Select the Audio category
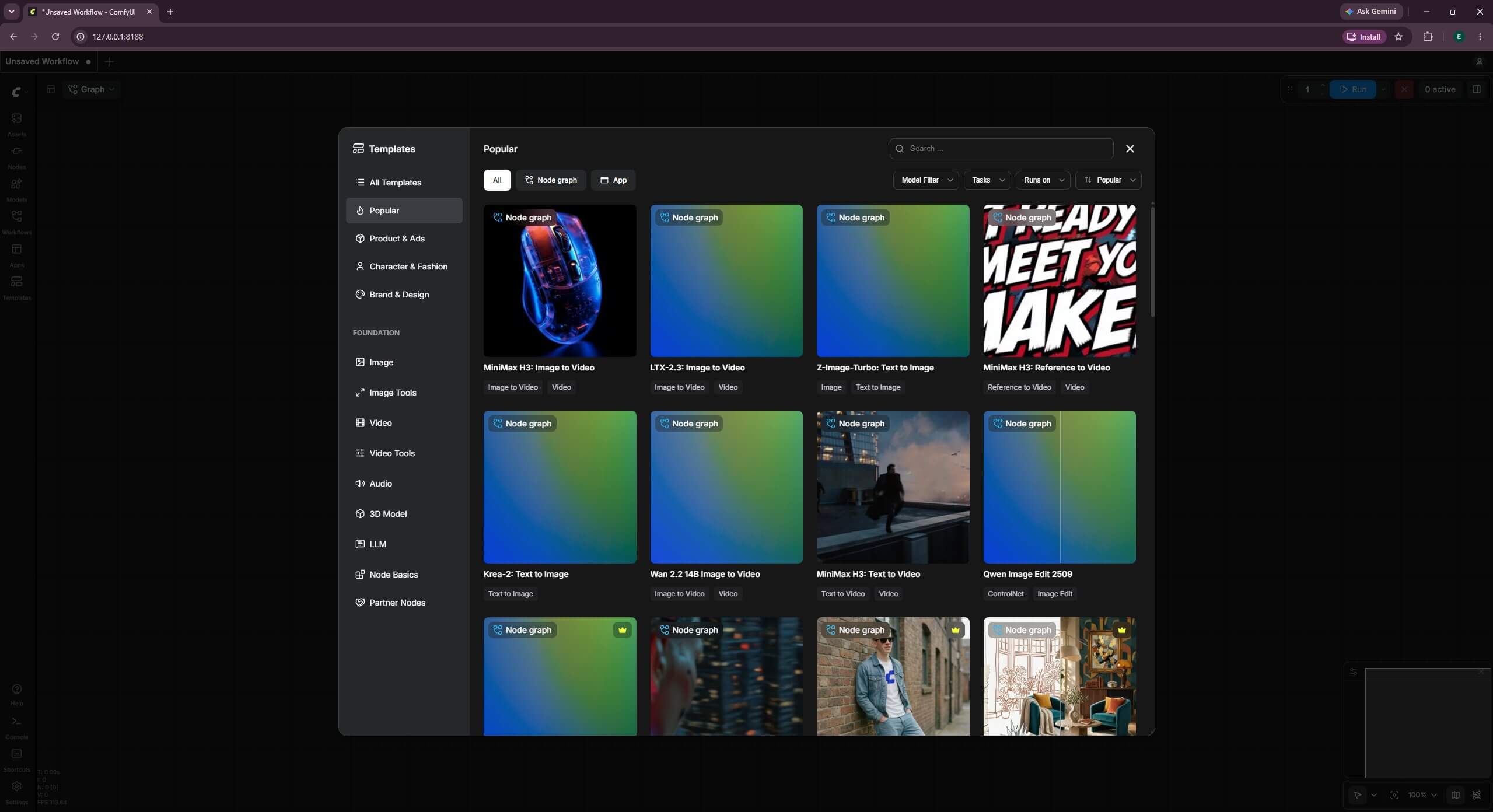This screenshot has width=1493, height=812. point(404,484)
